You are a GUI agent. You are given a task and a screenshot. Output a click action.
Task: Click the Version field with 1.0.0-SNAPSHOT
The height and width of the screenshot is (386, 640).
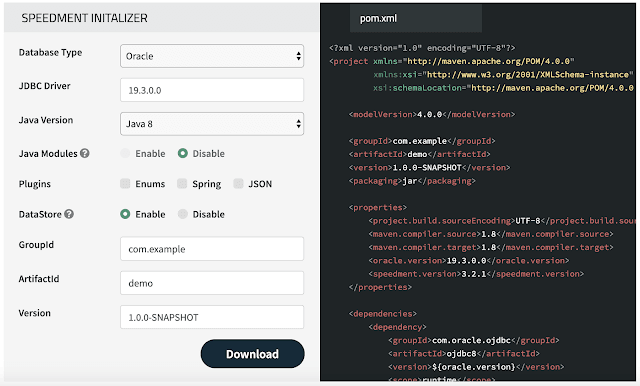point(212,317)
